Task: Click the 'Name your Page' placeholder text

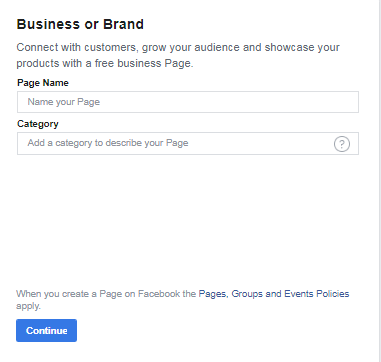Action: (64, 102)
